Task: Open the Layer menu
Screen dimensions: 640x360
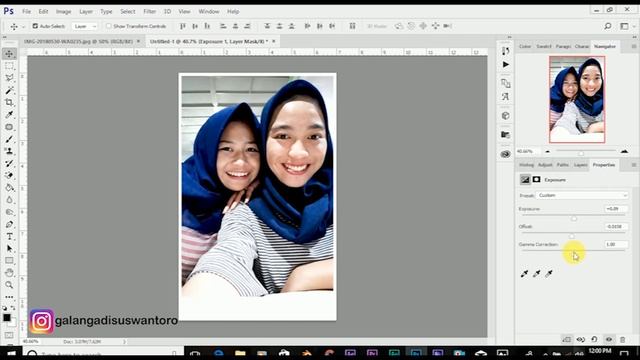Action: click(x=86, y=11)
